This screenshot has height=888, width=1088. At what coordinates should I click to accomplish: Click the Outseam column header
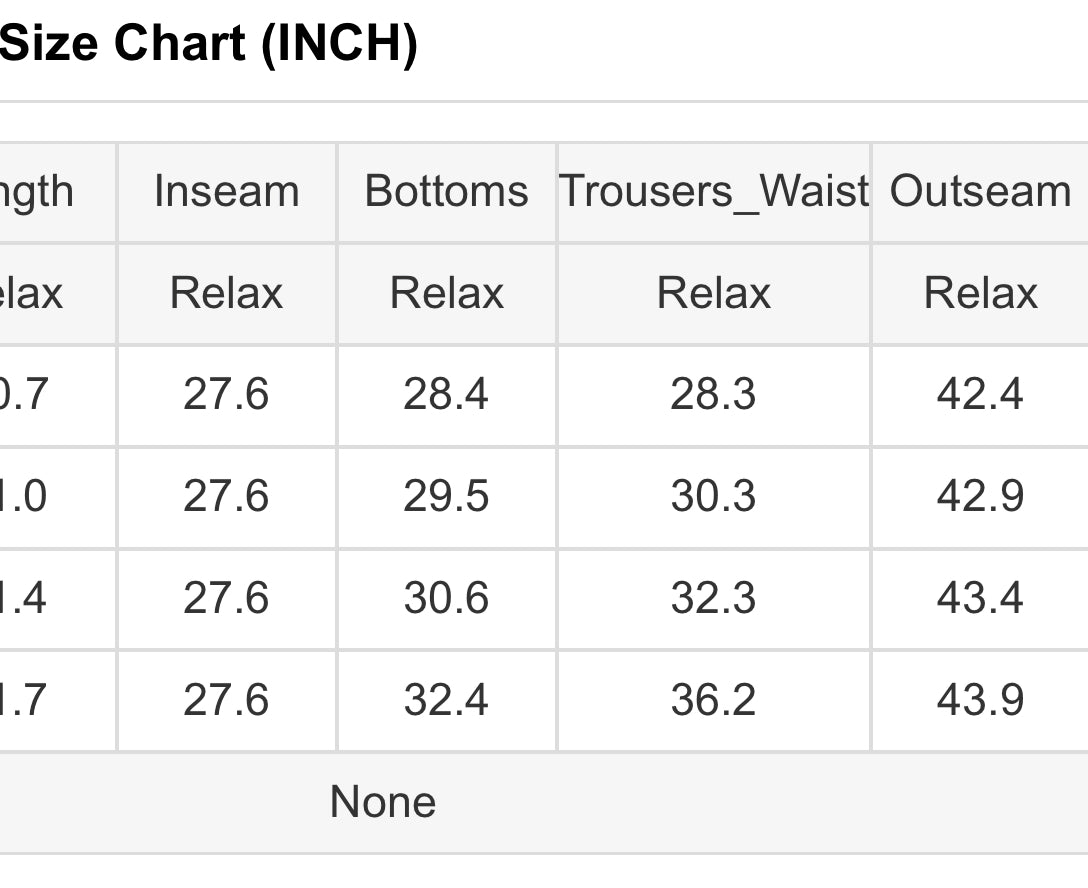point(980,191)
